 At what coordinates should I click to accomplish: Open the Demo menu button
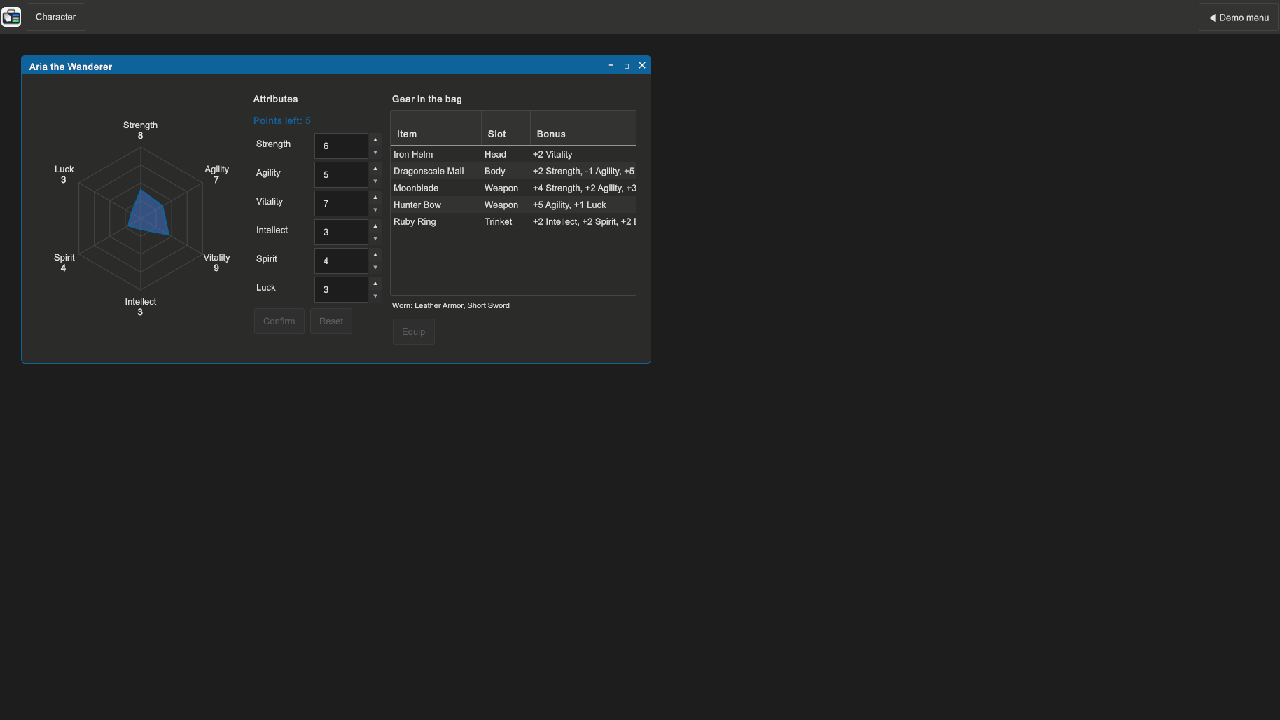tap(1238, 17)
